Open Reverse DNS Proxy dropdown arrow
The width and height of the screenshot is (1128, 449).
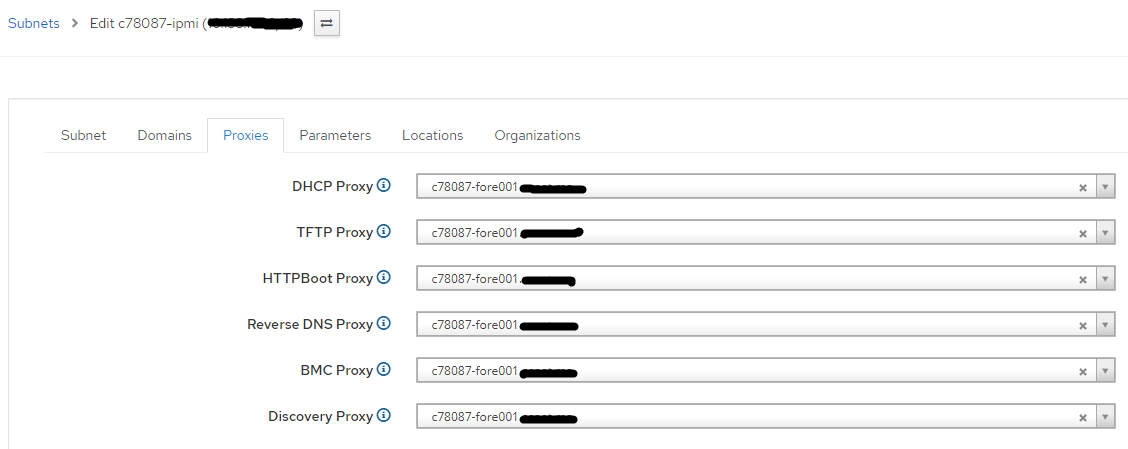[1106, 325]
